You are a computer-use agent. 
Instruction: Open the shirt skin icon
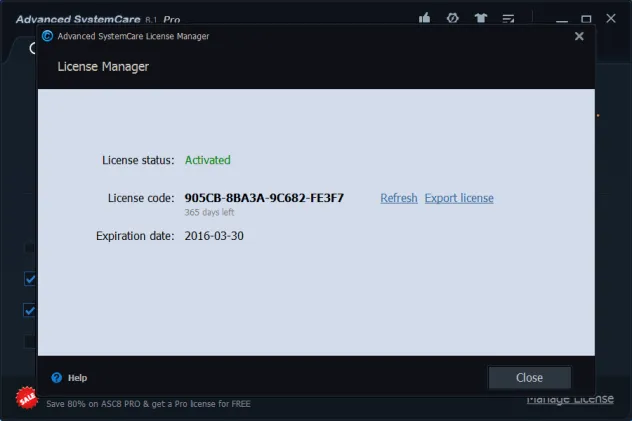coord(480,18)
